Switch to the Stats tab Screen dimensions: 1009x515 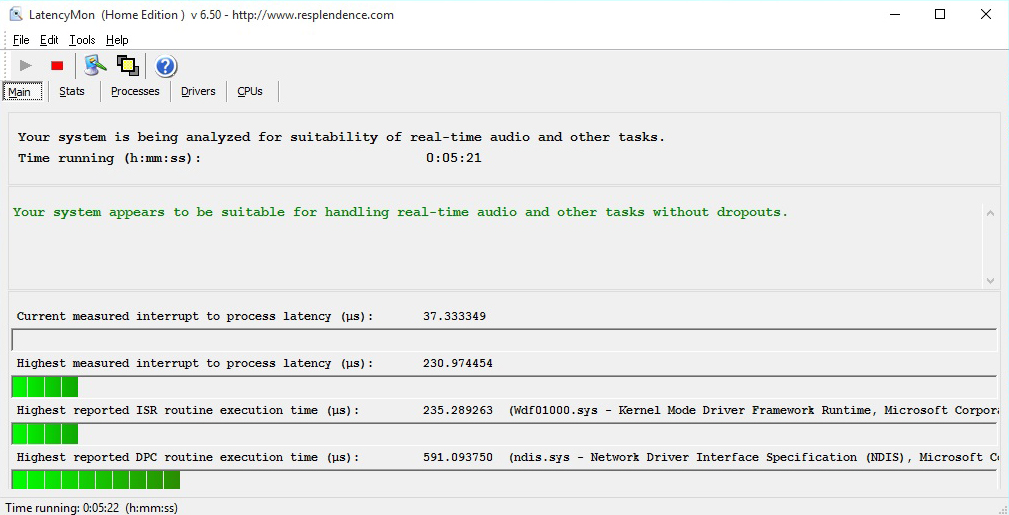(x=72, y=92)
